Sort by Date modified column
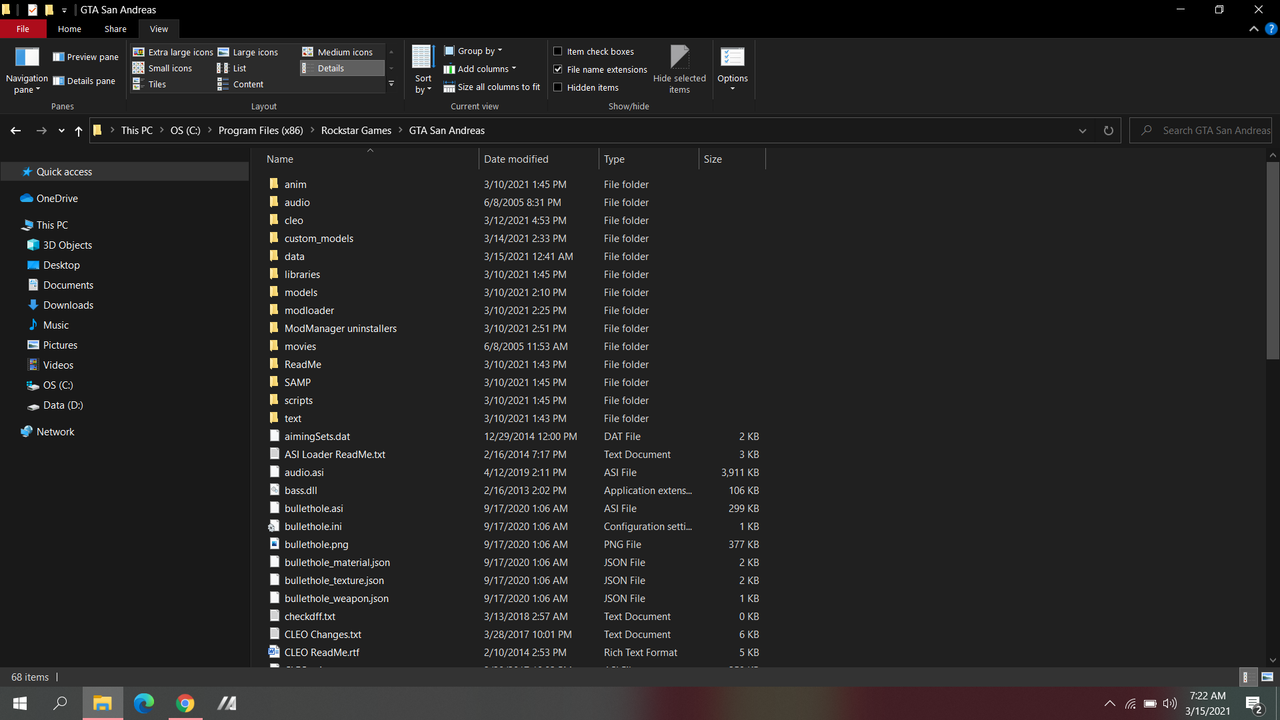The height and width of the screenshot is (720, 1280). tap(539, 159)
